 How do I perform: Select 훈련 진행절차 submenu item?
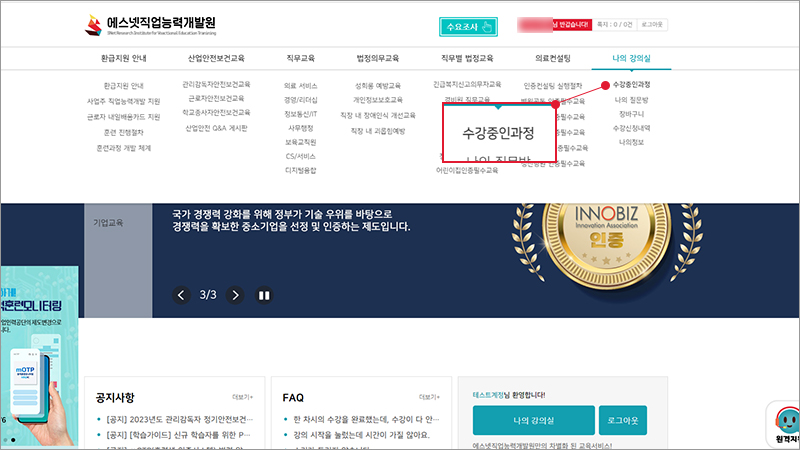(123, 132)
